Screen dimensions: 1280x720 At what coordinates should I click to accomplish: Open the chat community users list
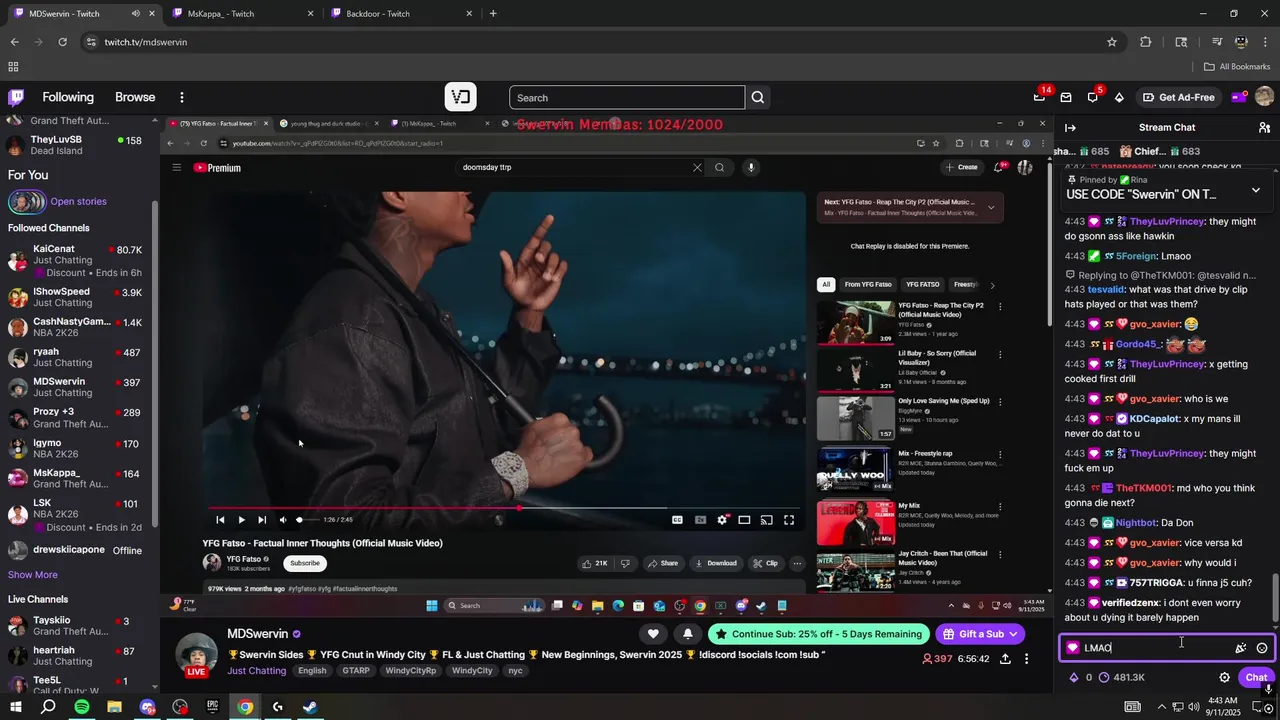(1264, 127)
